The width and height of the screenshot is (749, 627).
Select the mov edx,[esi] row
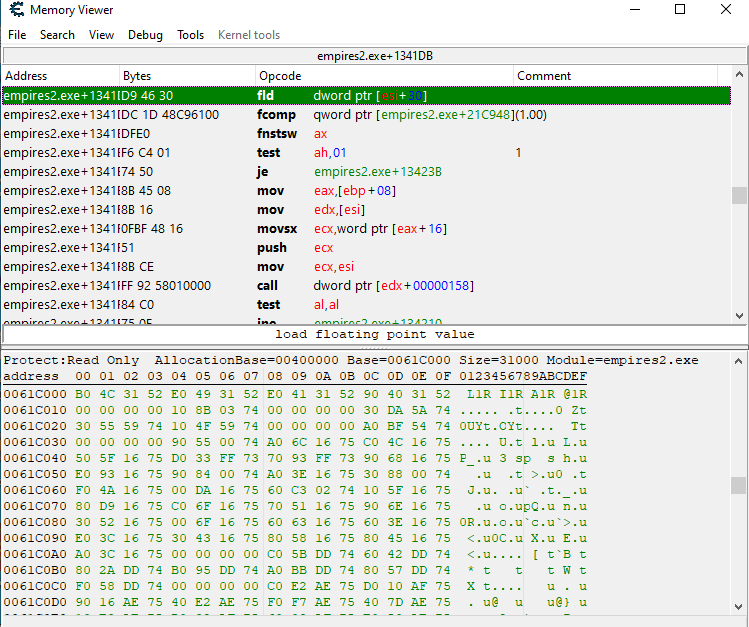point(366,210)
